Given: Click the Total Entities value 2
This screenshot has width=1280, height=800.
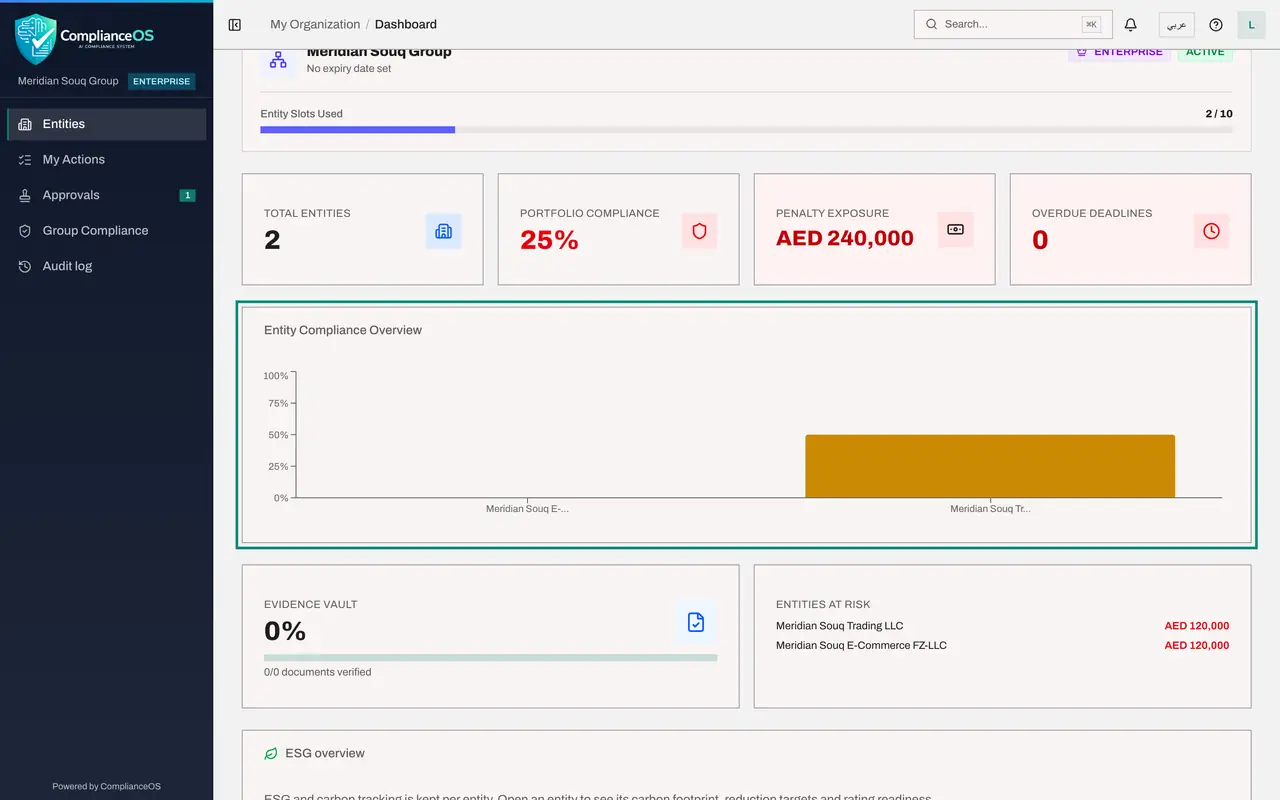Looking at the screenshot, I should (272, 240).
